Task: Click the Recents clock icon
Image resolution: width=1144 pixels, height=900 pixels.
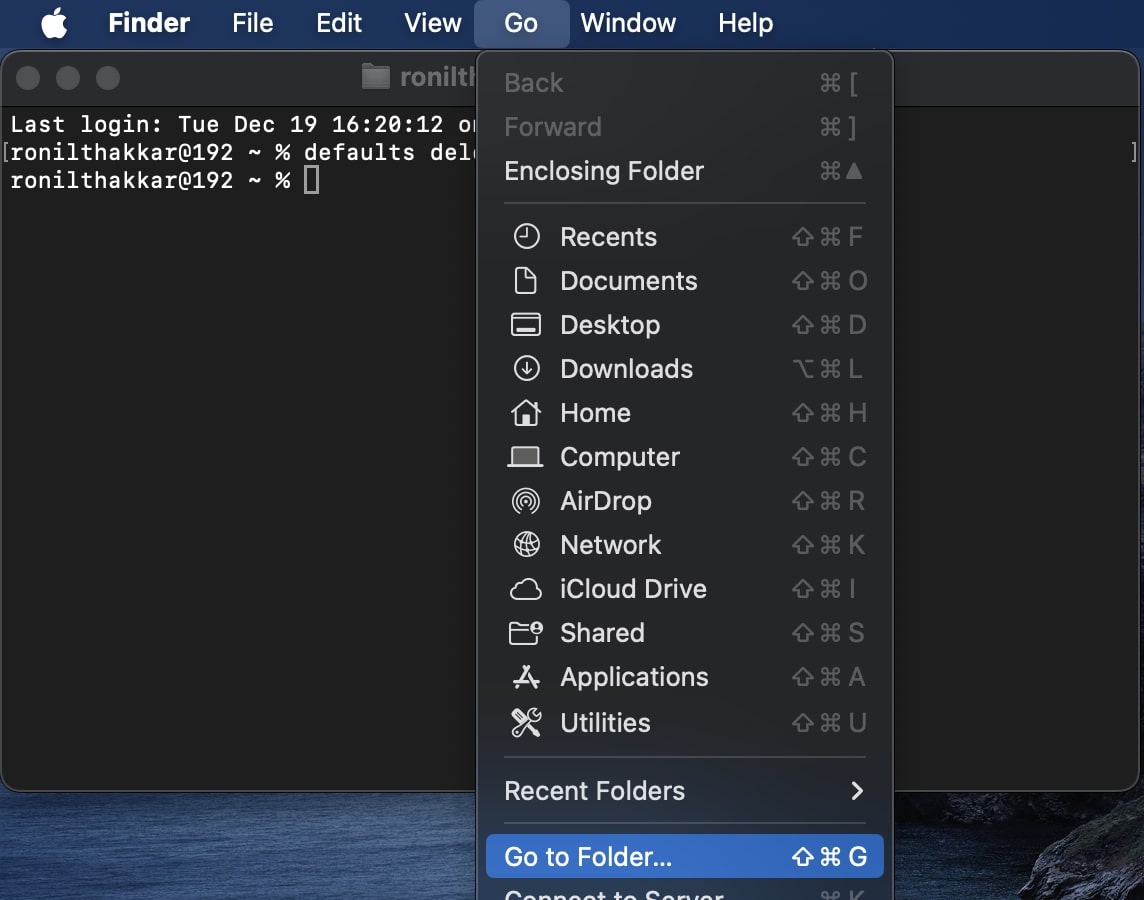Action: pos(526,236)
